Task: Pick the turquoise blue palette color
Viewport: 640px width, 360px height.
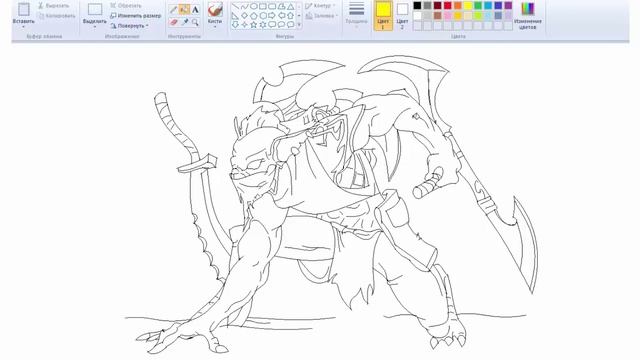Action: click(x=488, y=5)
